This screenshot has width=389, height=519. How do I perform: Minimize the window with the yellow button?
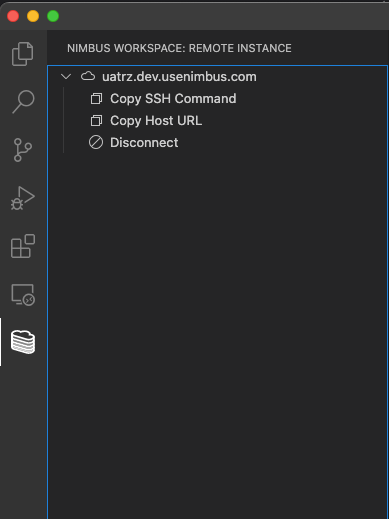(x=33, y=16)
